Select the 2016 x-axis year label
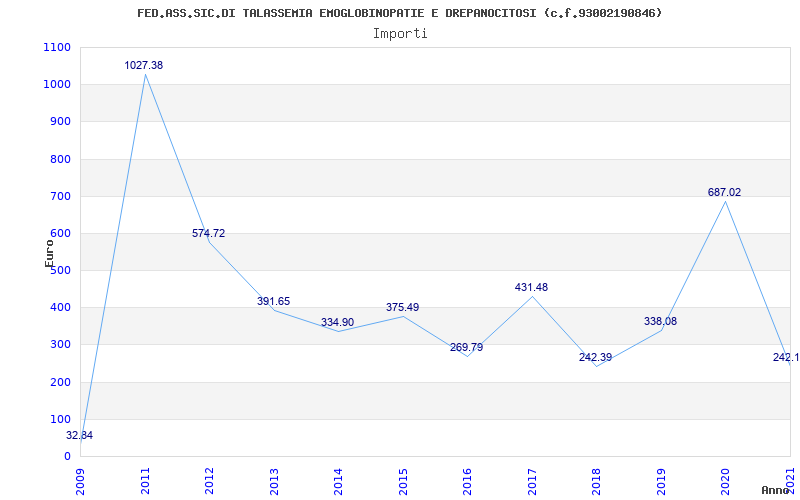 click(x=467, y=482)
